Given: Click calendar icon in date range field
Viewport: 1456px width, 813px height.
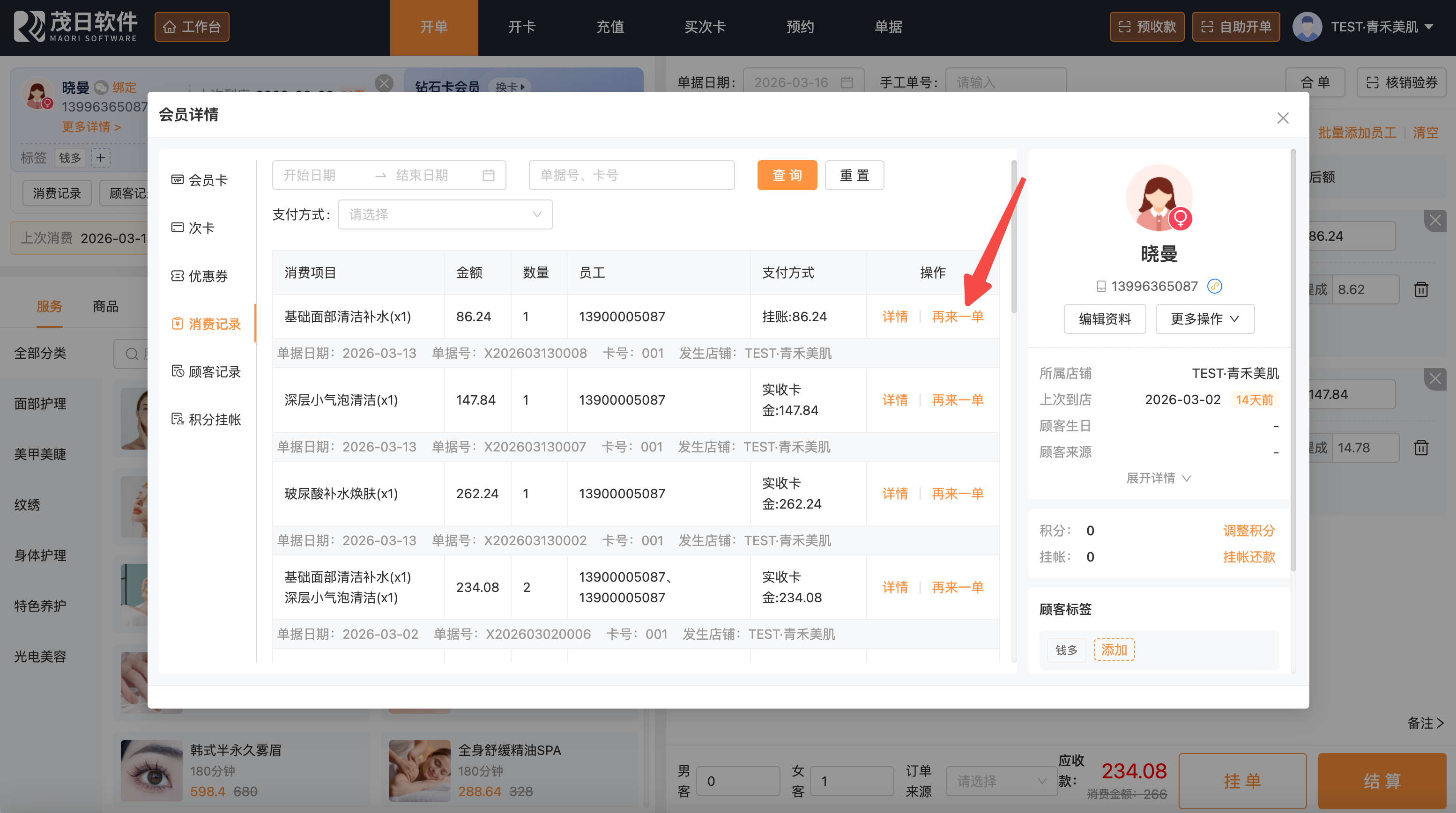Looking at the screenshot, I should pos(488,175).
